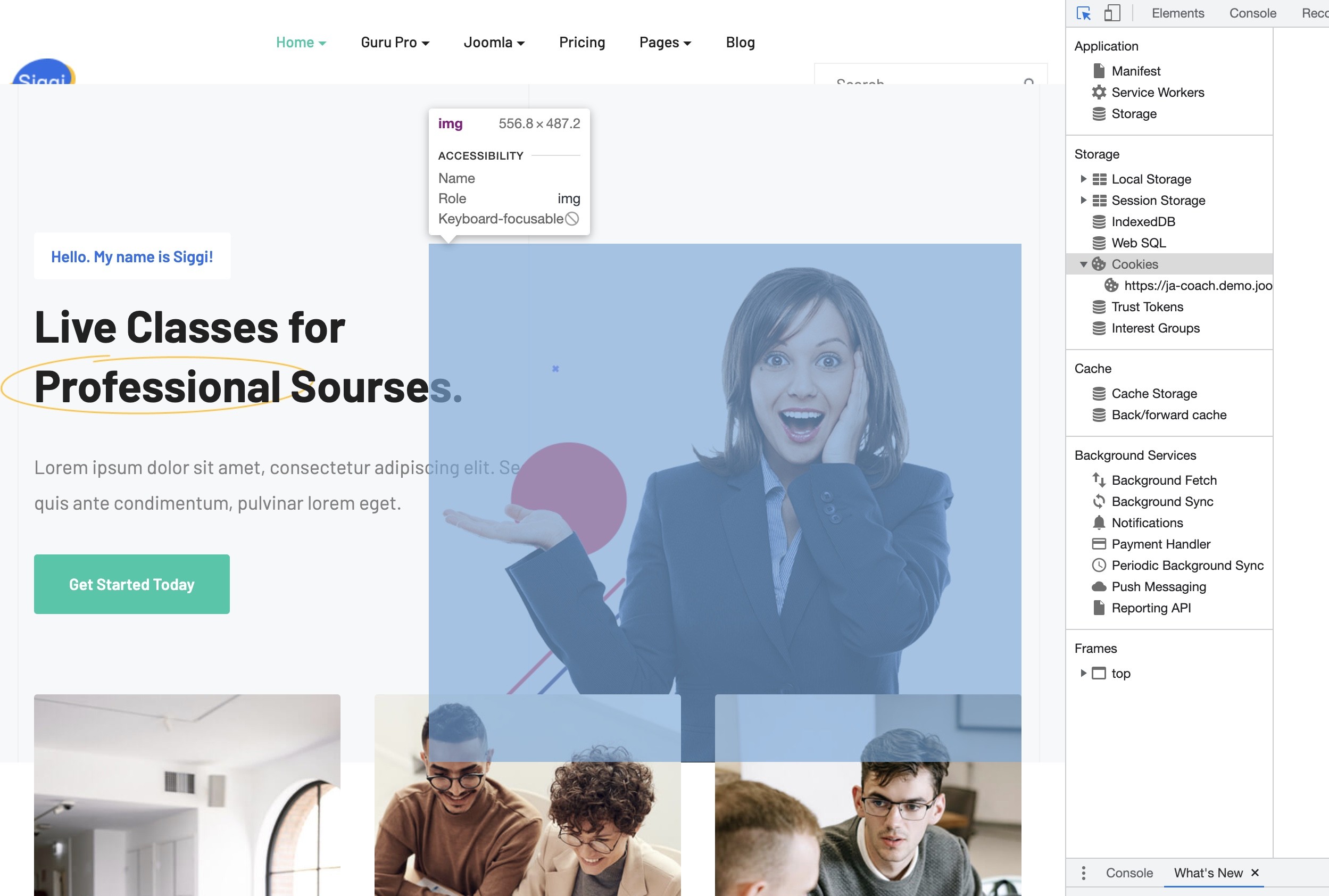Screen dimensions: 1329x896
Task: Switch to the Elements tab
Action: click(1177, 13)
